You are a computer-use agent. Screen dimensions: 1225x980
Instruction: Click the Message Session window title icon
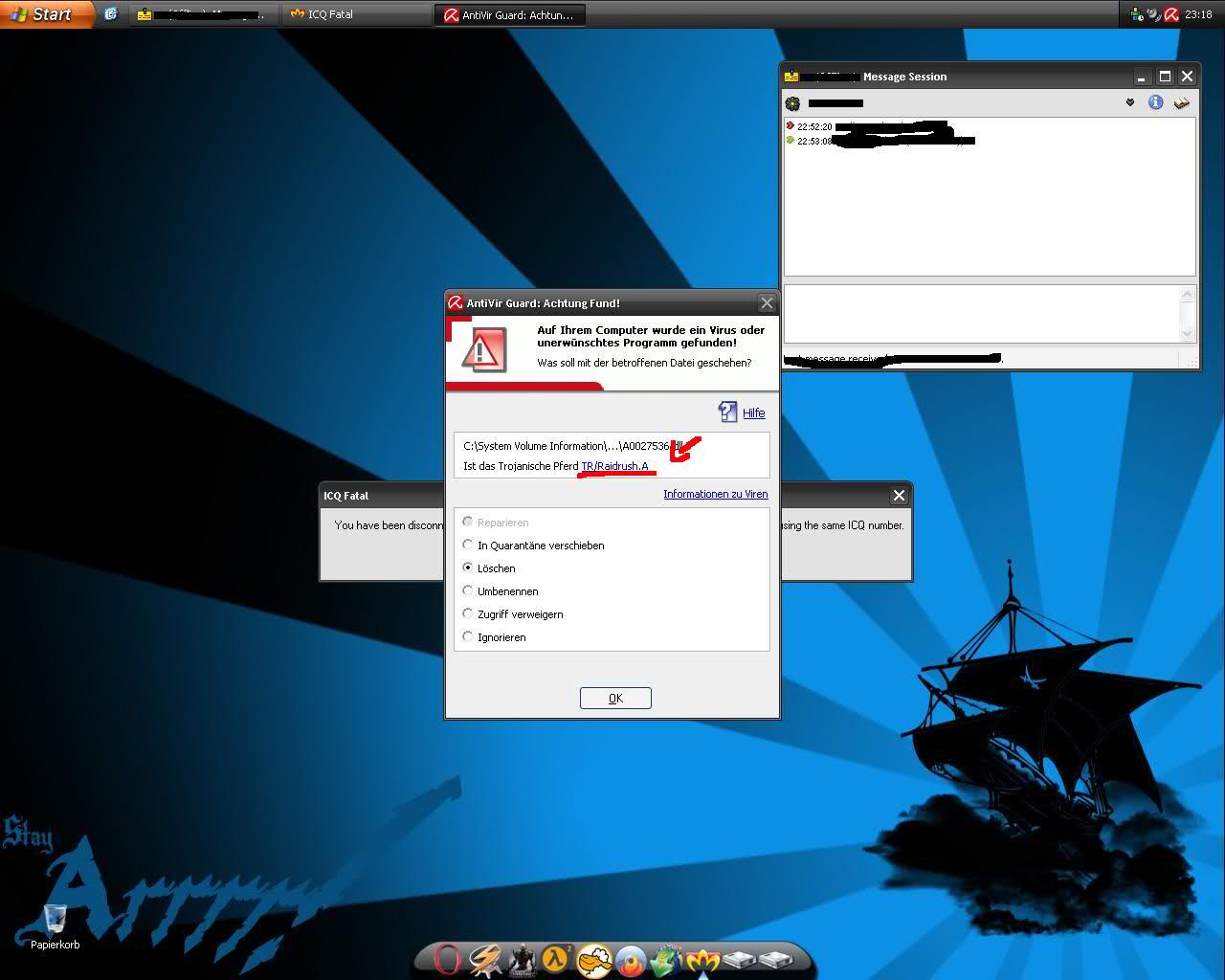point(791,77)
